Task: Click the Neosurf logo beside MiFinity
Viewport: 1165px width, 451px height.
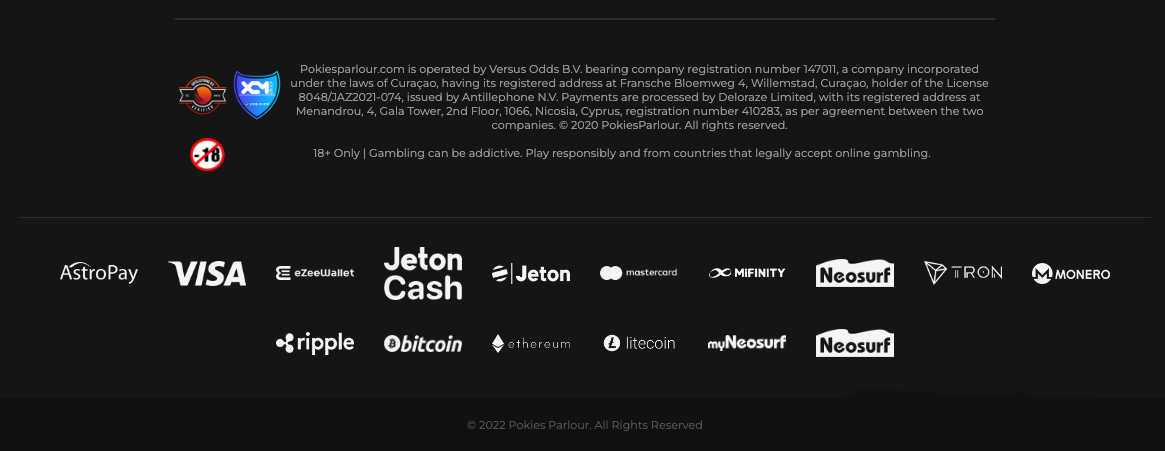Action: 854,273
